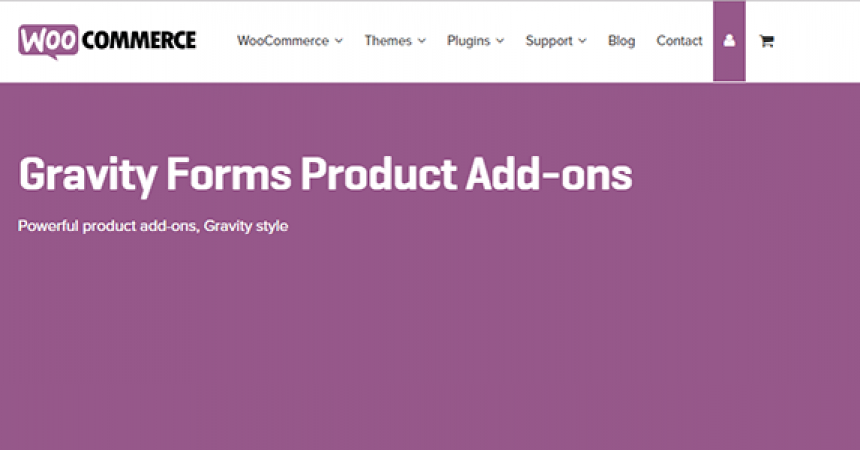Expand the chevron next to Support
Screen dimensions: 860x450
click(x=582, y=41)
